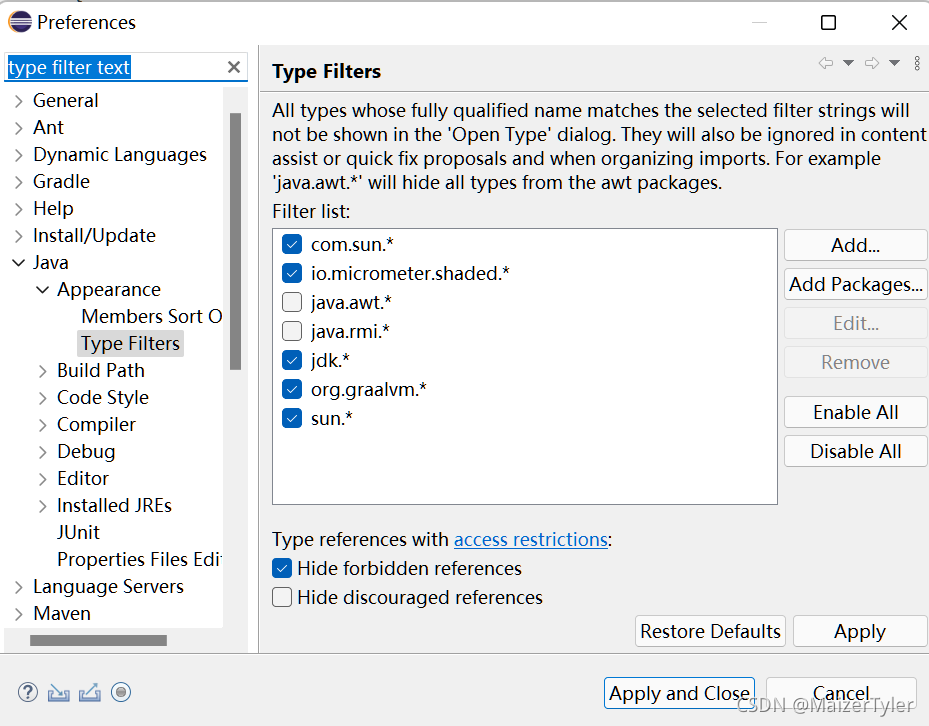The width and height of the screenshot is (929, 726).
Task: Open the Help question mark icon
Action: (27, 692)
